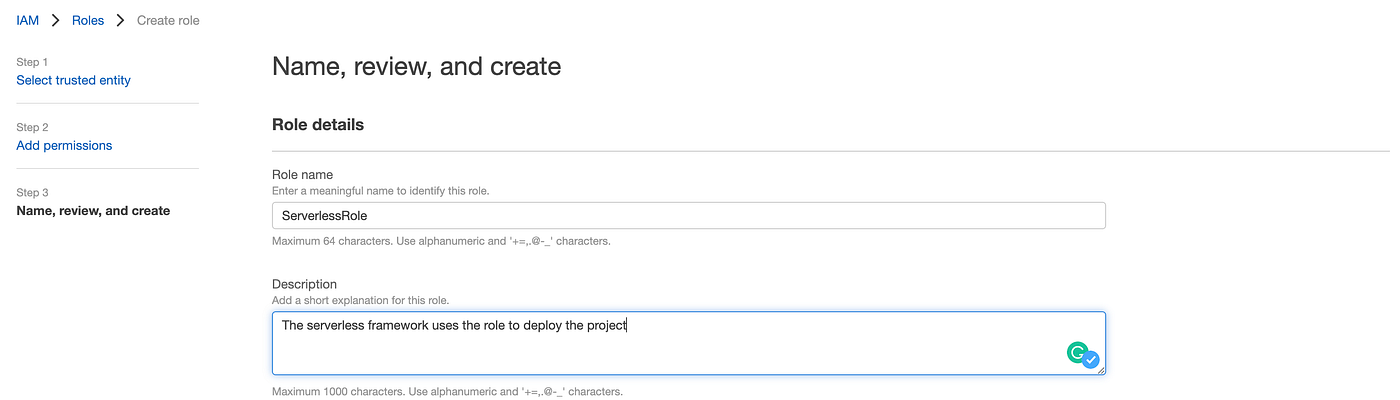This screenshot has width=1400, height=400.
Task: Click the Role details section heading
Action: pyautogui.click(x=318, y=125)
